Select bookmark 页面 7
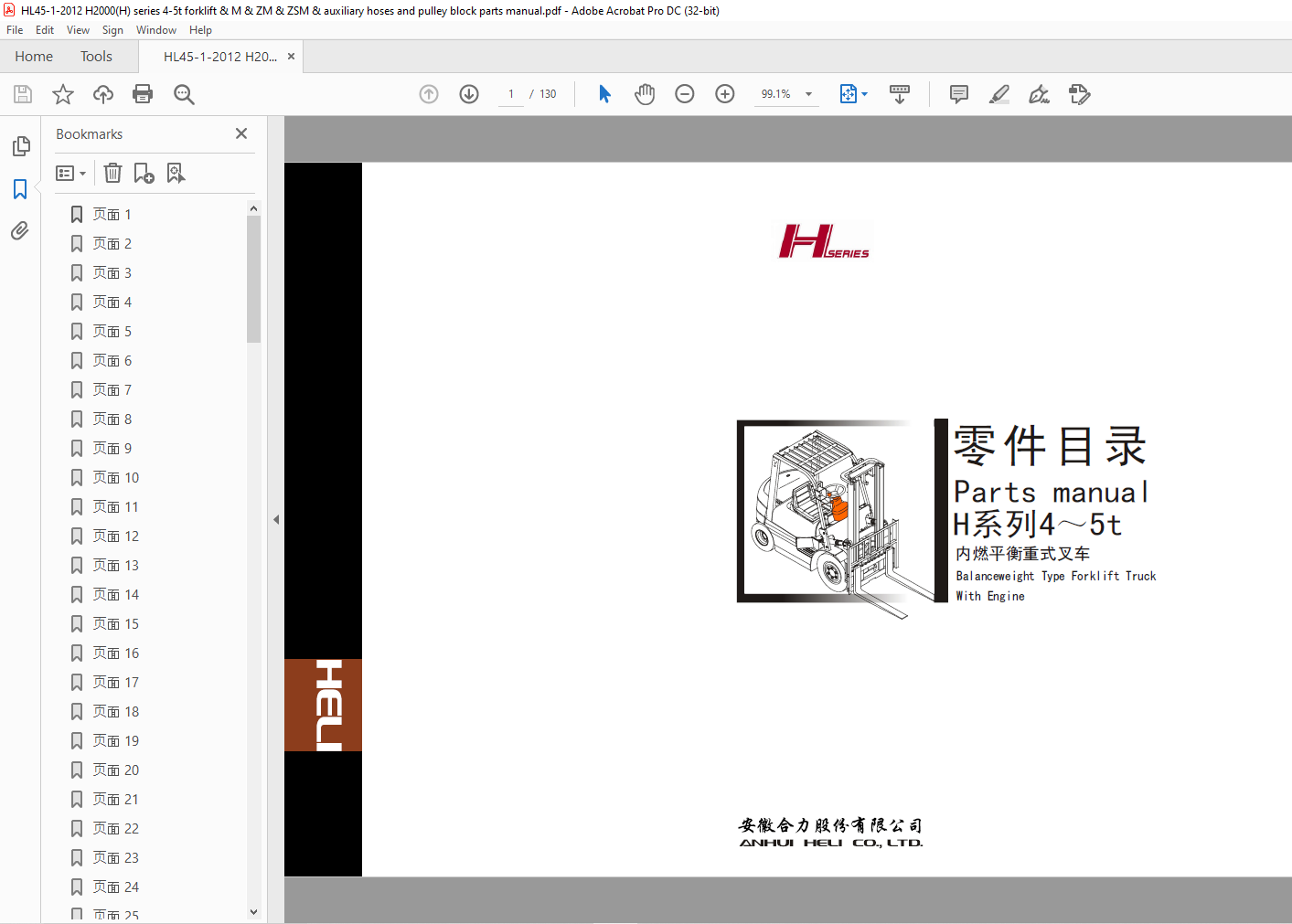 [x=112, y=390]
